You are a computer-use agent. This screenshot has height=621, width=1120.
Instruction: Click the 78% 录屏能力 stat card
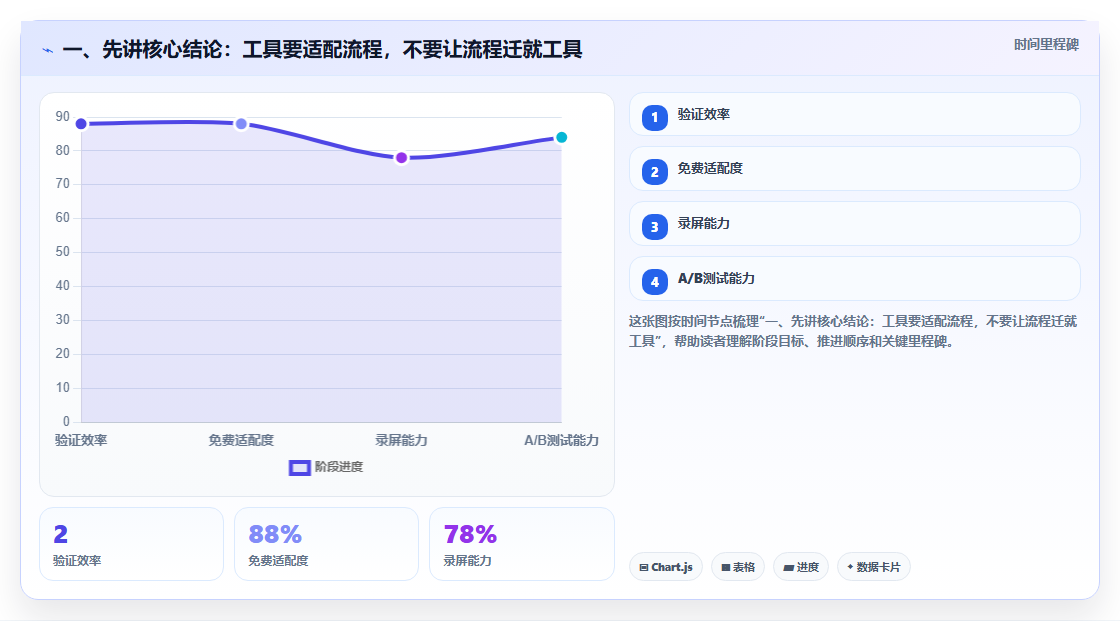click(521, 544)
